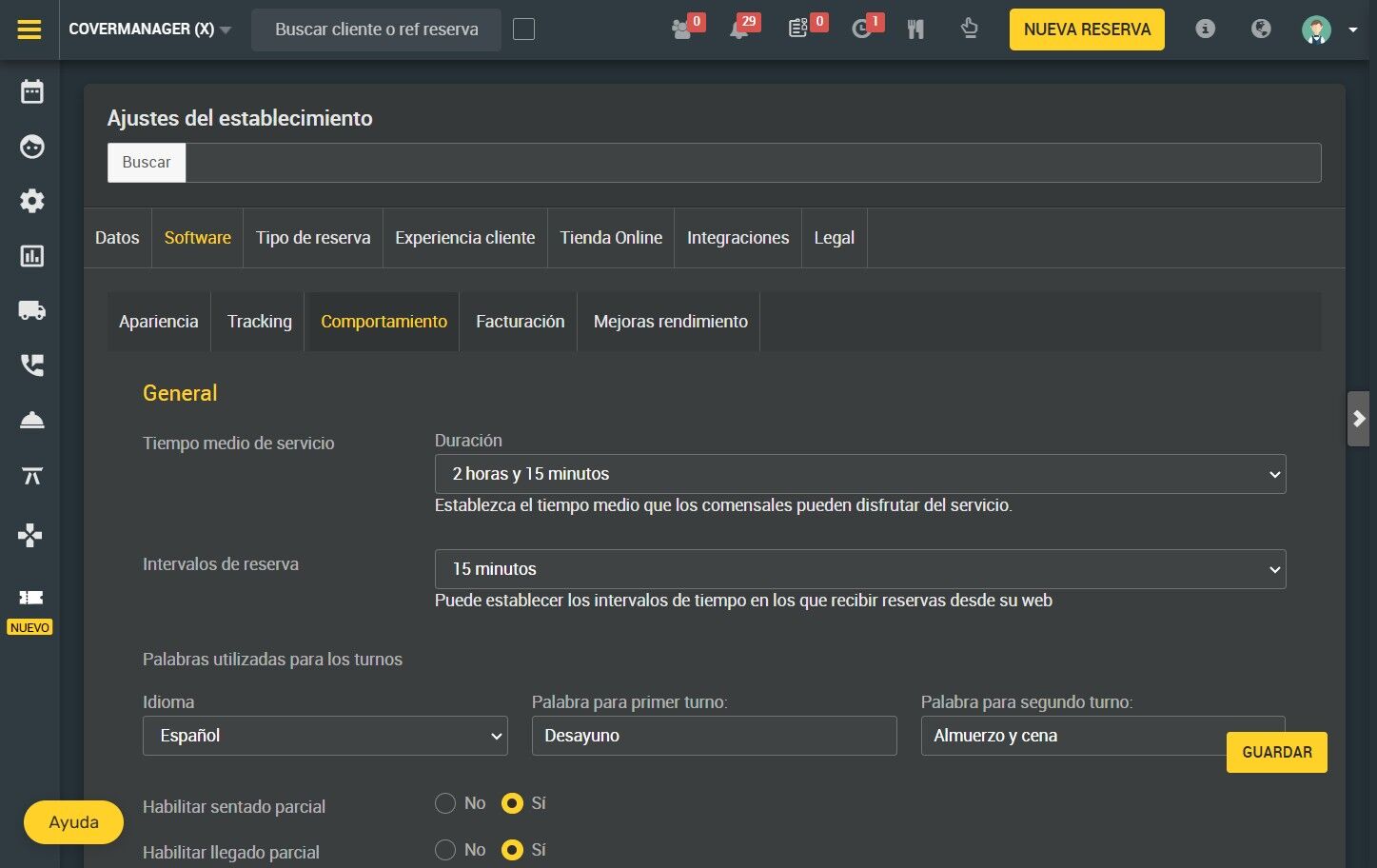The width and height of the screenshot is (1377, 868).
Task: Open the phone calls icon
Action: pyautogui.click(x=32, y=365)
